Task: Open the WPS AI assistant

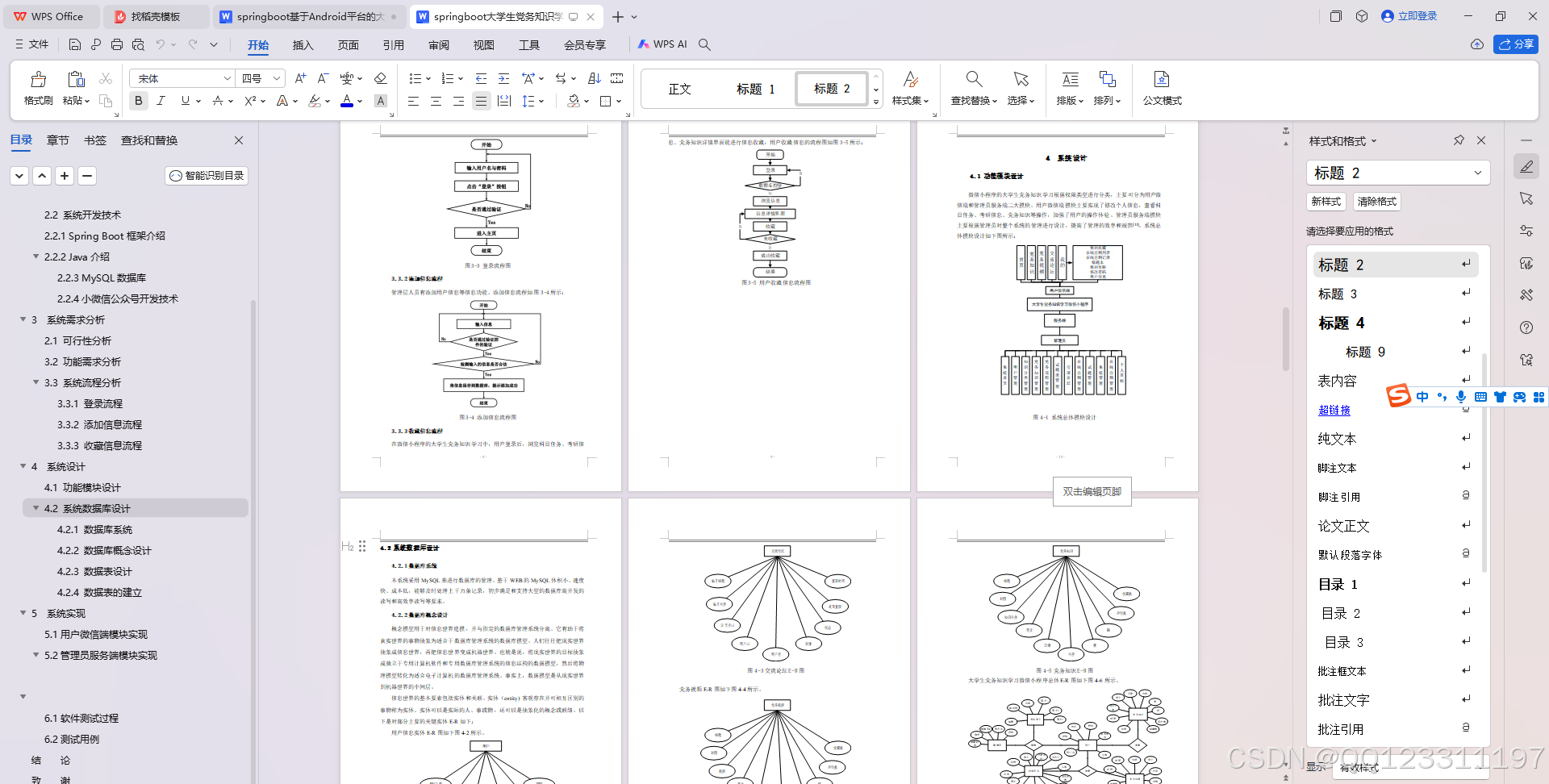Action: tap(663, 44)
